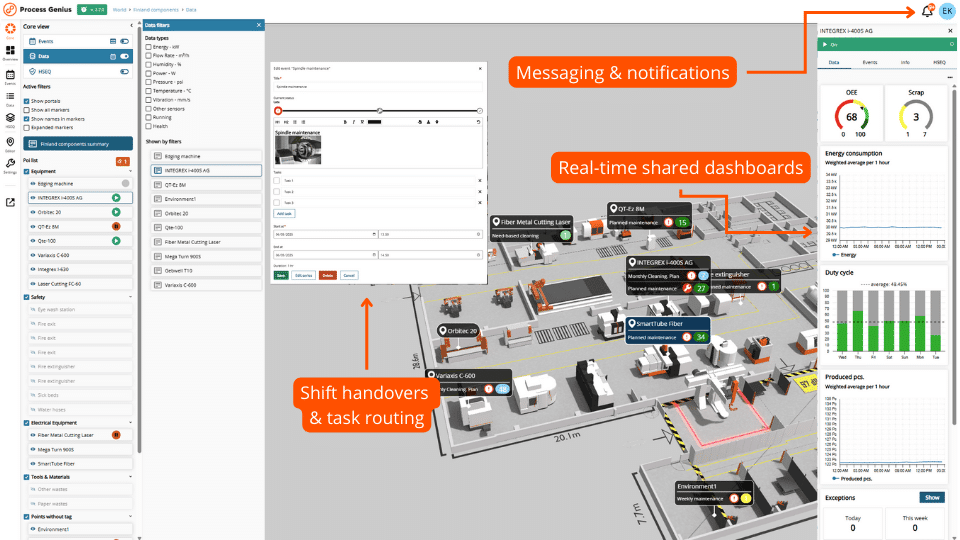Check the Show all markers checkbox
960x540 pixels.
coord(27,110)
